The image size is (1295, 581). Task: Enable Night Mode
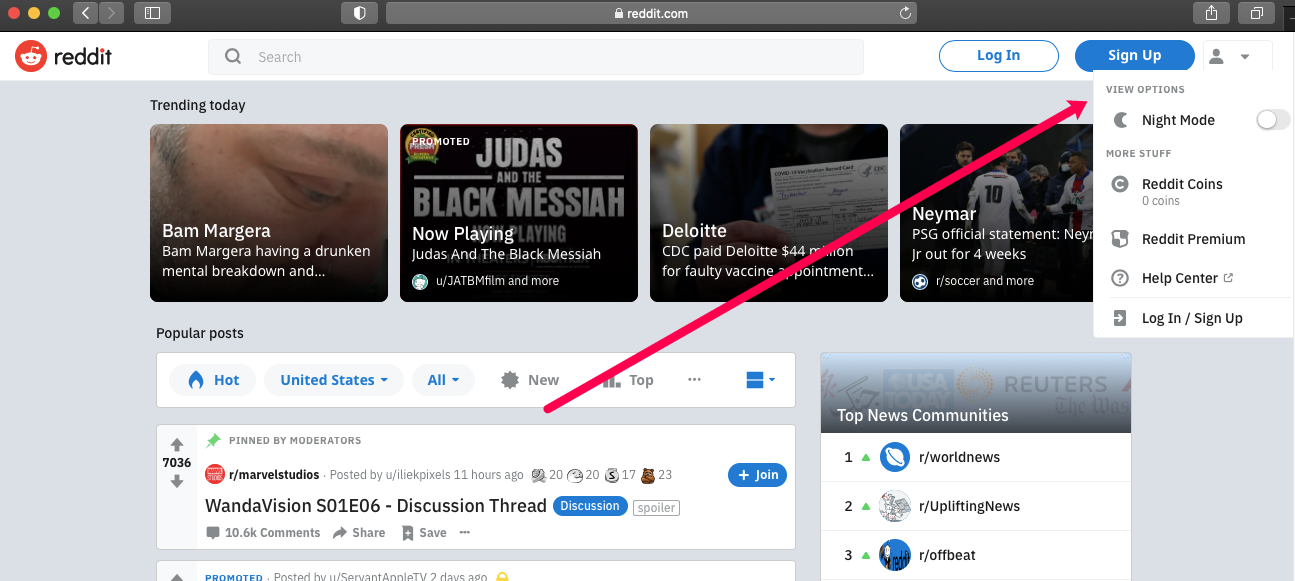[1271, 119]
